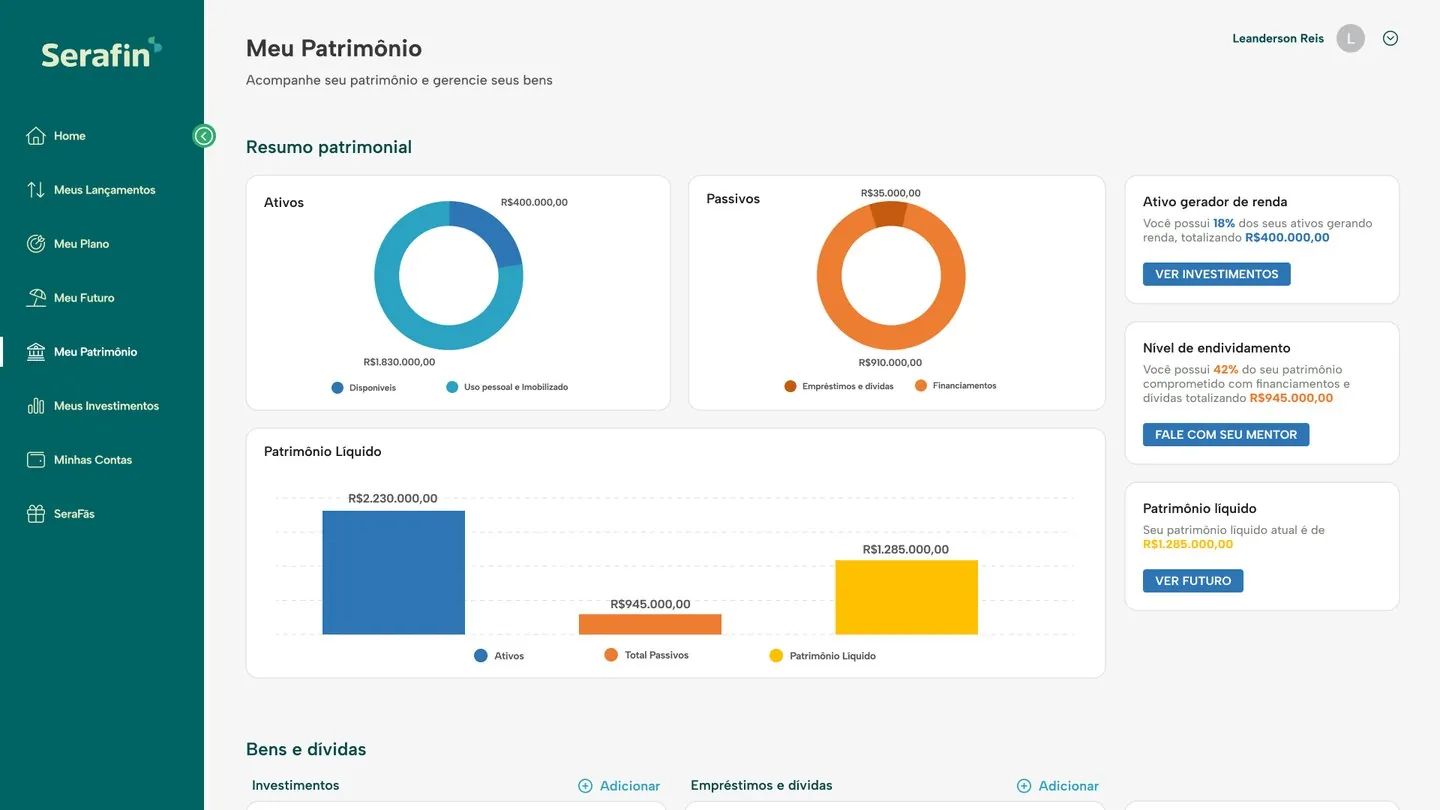The width and height of the screenshot is (1440, 810).
Task: Click the Meu Futuro beach umbrella icon
Action: pos(36,298)
